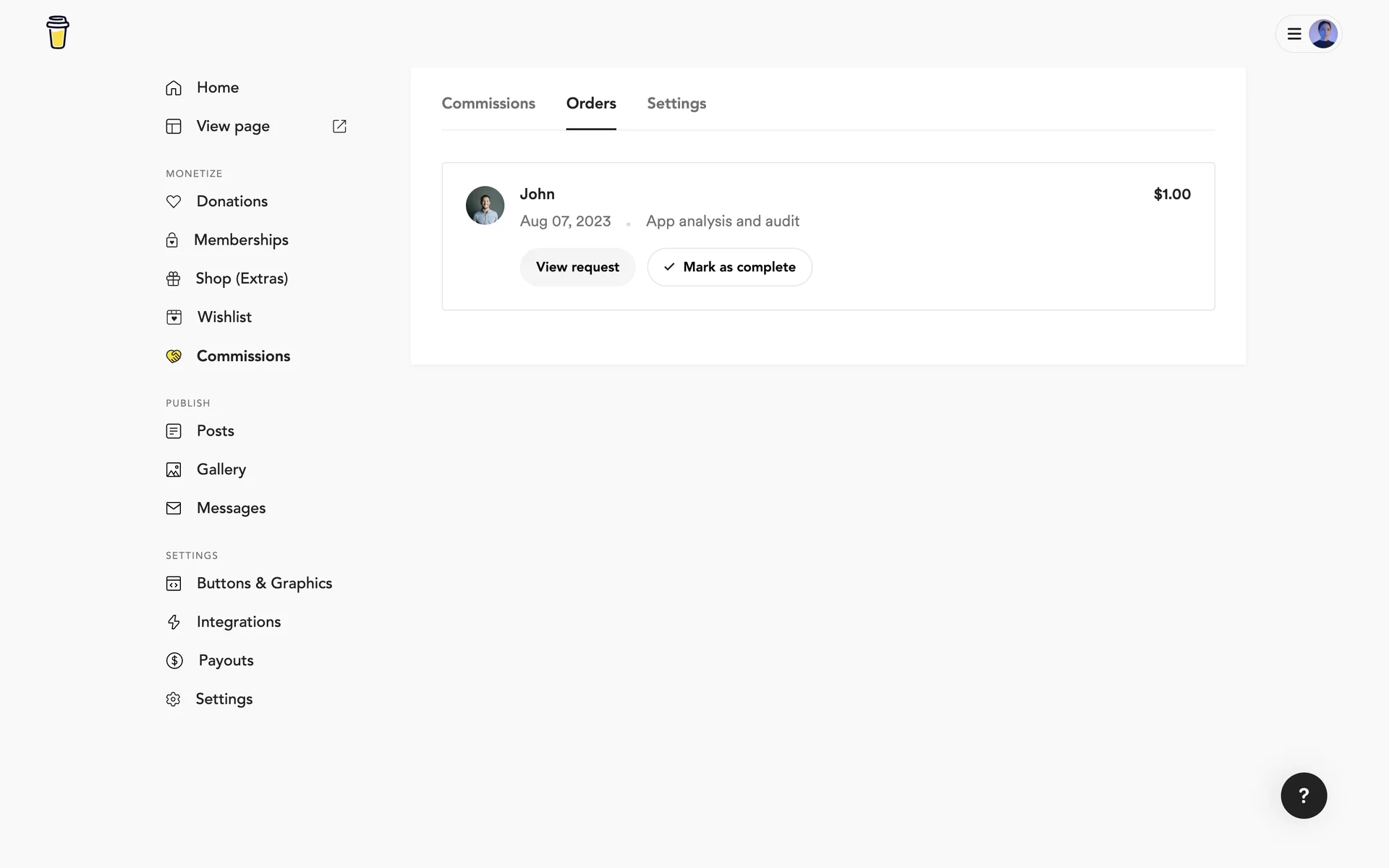
Task: Click the heart icon for Donations
Action: tap(174, 202)
